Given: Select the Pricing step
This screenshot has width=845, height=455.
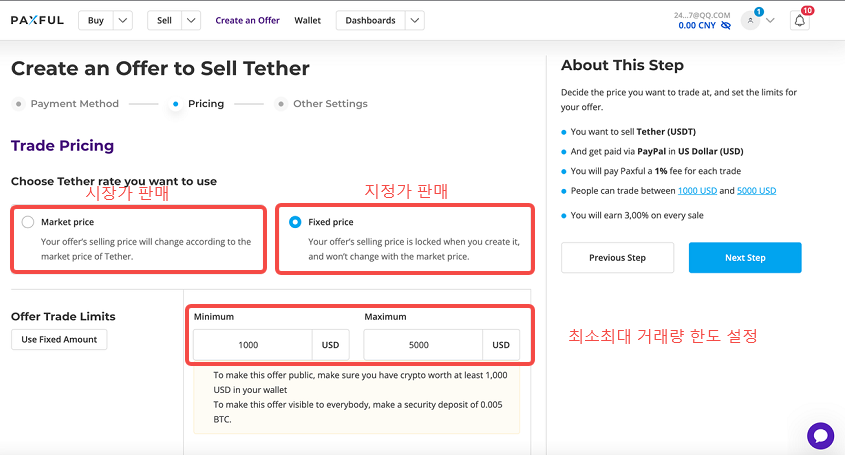Looking at the screenshot, I should (x=206, y=104).
